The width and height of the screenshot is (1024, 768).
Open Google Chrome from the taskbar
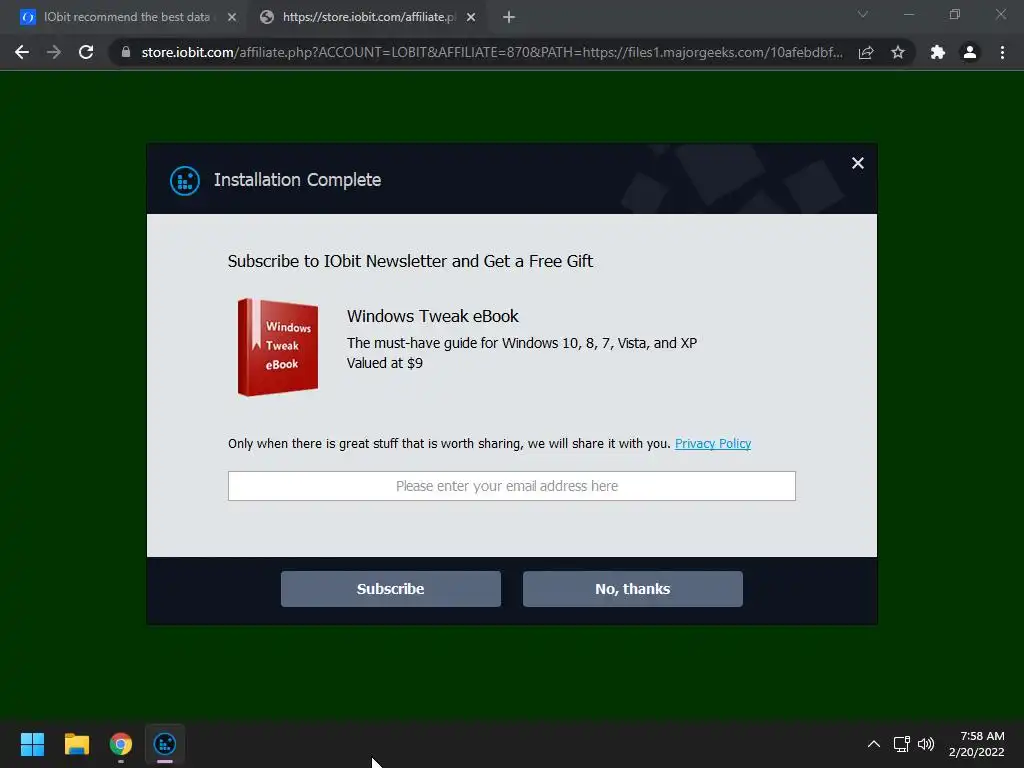coord(121,744)
